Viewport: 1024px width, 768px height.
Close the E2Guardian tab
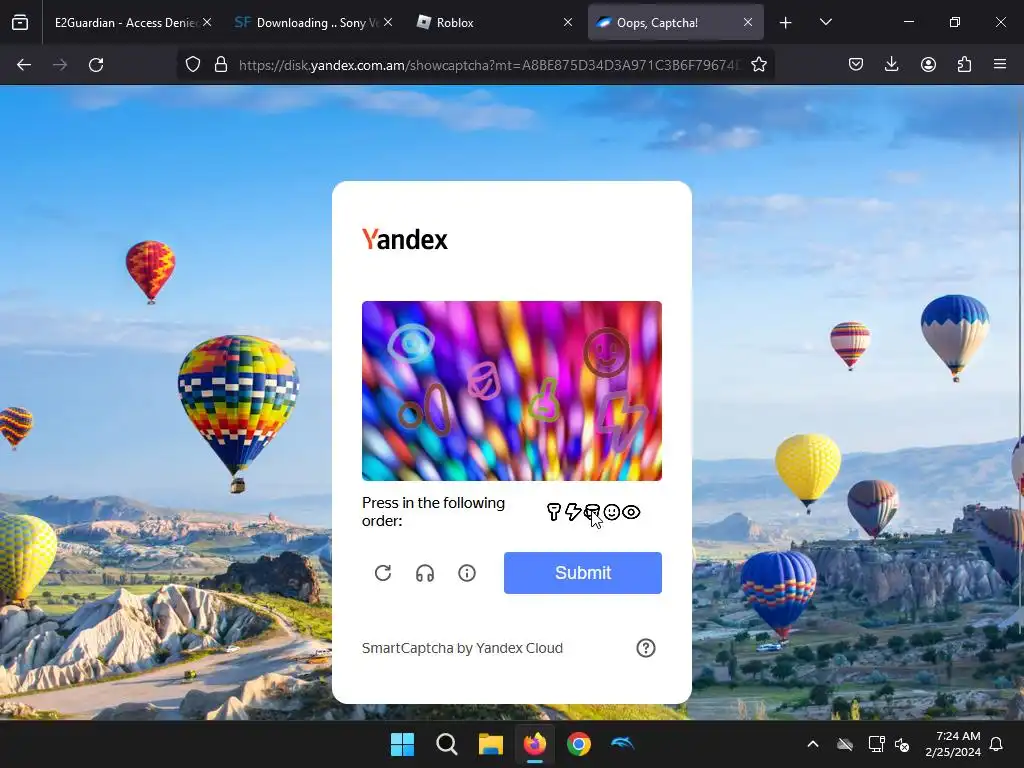pos(206,22)
